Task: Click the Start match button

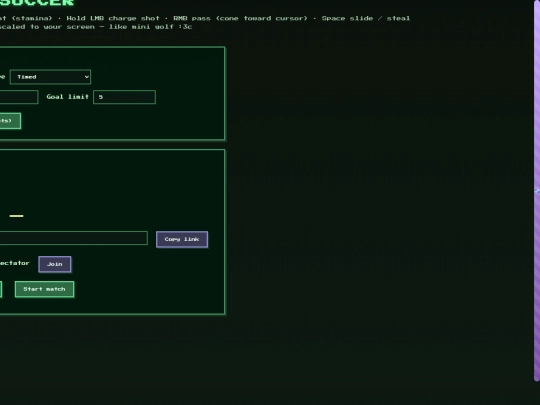Action: coord(44,289)
